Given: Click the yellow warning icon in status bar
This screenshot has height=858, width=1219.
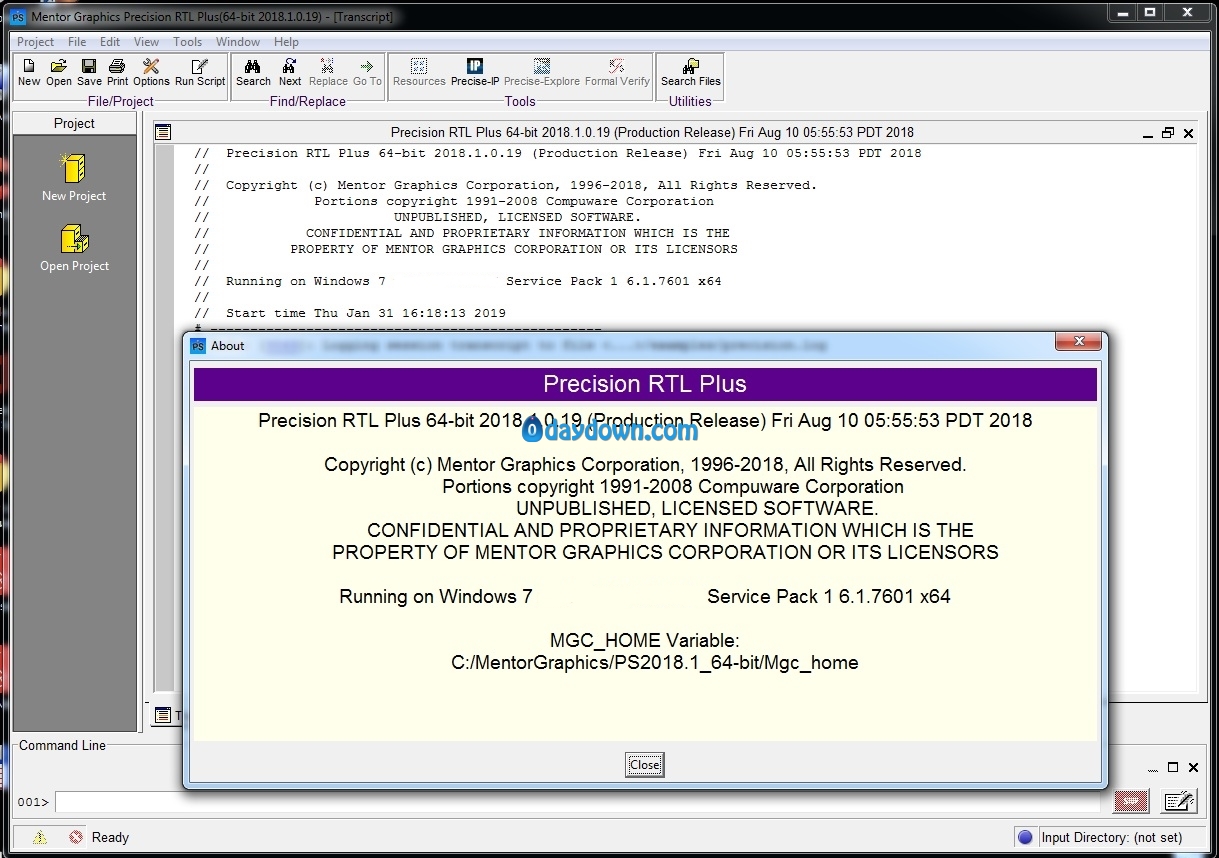Looking at the screenshot, I should pyautogui.click(x=40, y=838).
